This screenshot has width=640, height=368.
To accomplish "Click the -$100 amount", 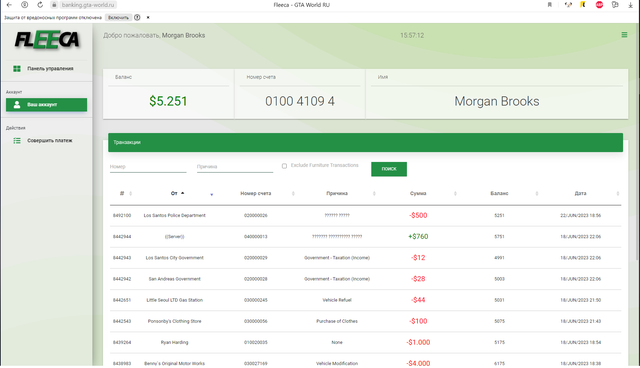I will point(418,321).
